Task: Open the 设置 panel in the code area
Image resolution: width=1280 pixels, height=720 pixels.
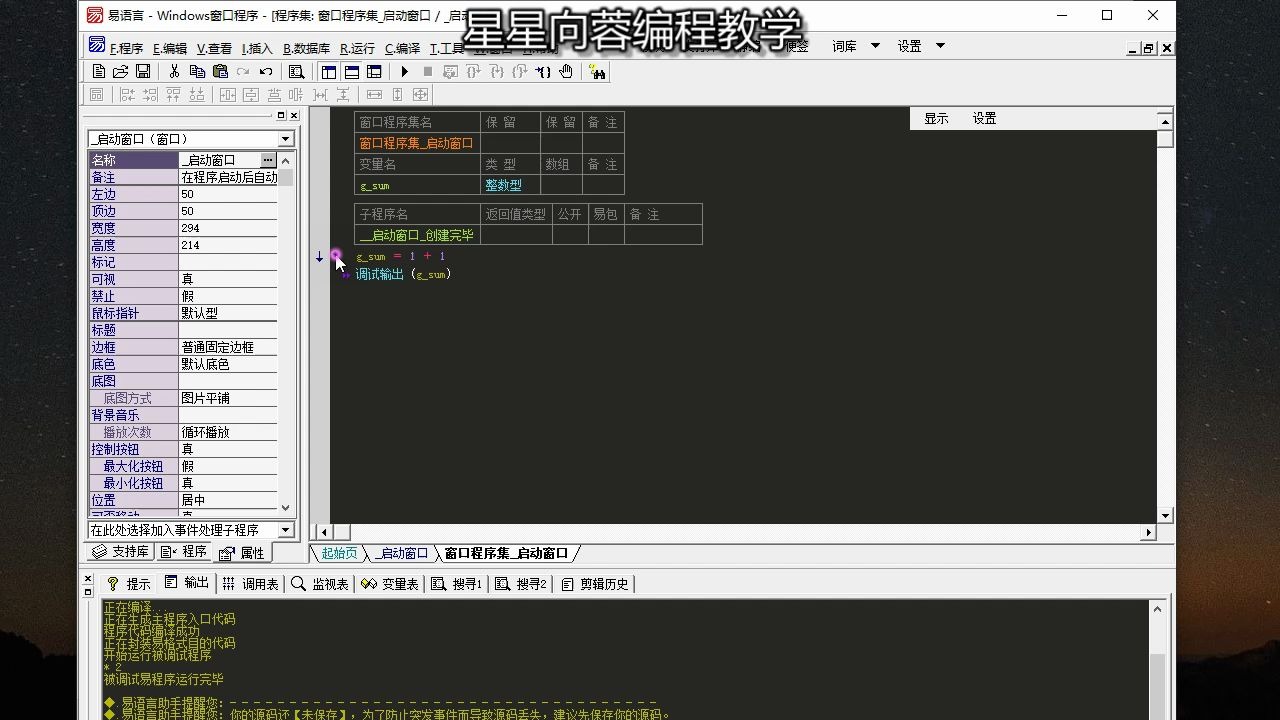Action: [983, 118]
